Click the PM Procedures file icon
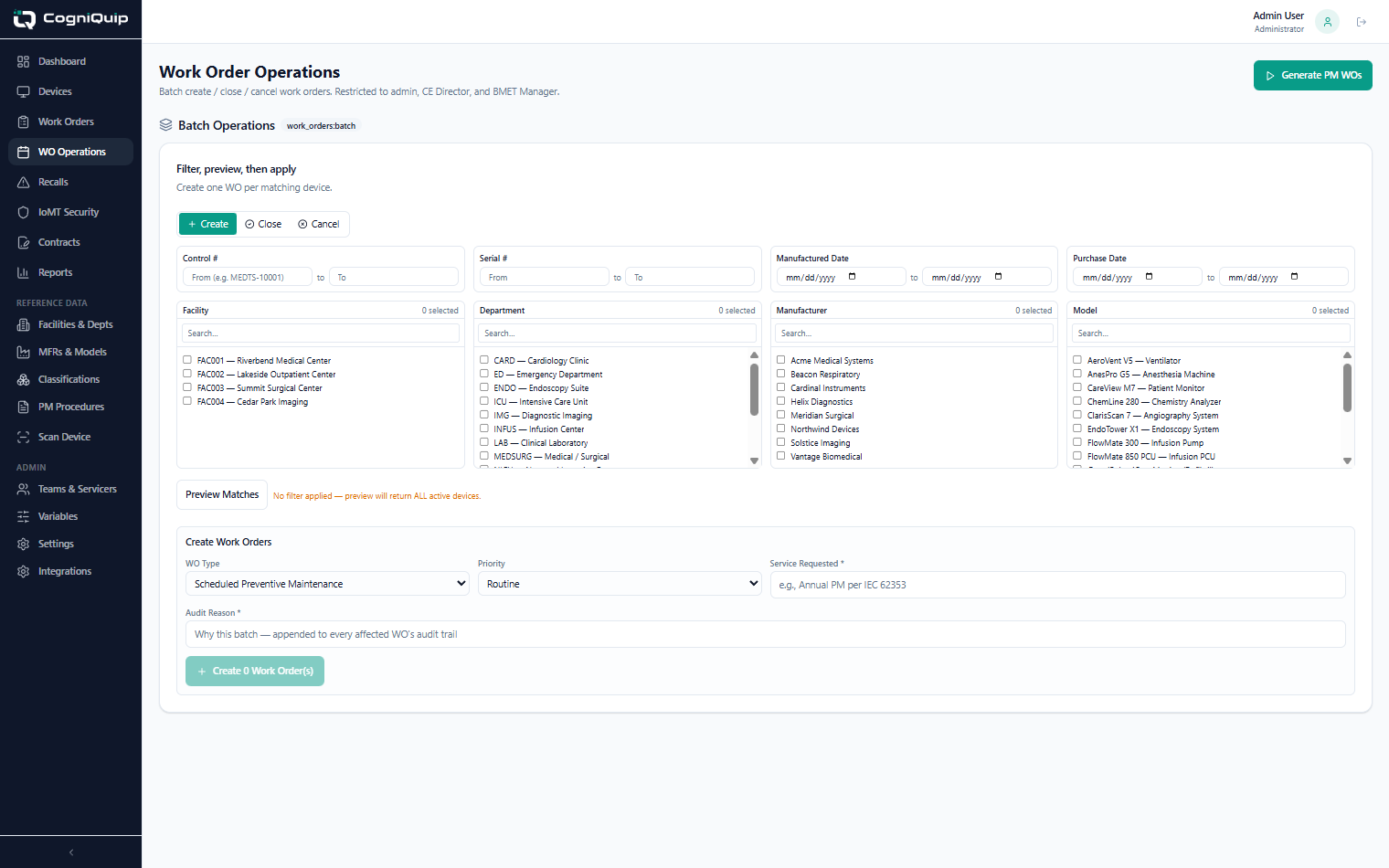Viewport: 1389px width, 868px height. click(x=23, y=407)
